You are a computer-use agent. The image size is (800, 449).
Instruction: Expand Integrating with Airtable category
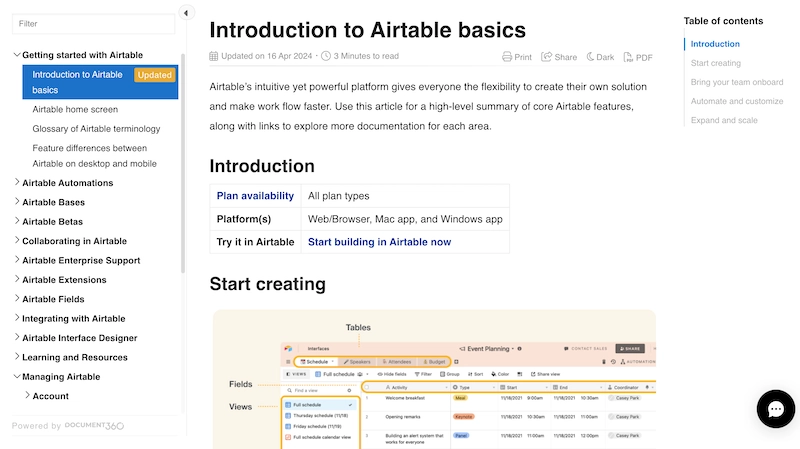(x=17, y=318)
